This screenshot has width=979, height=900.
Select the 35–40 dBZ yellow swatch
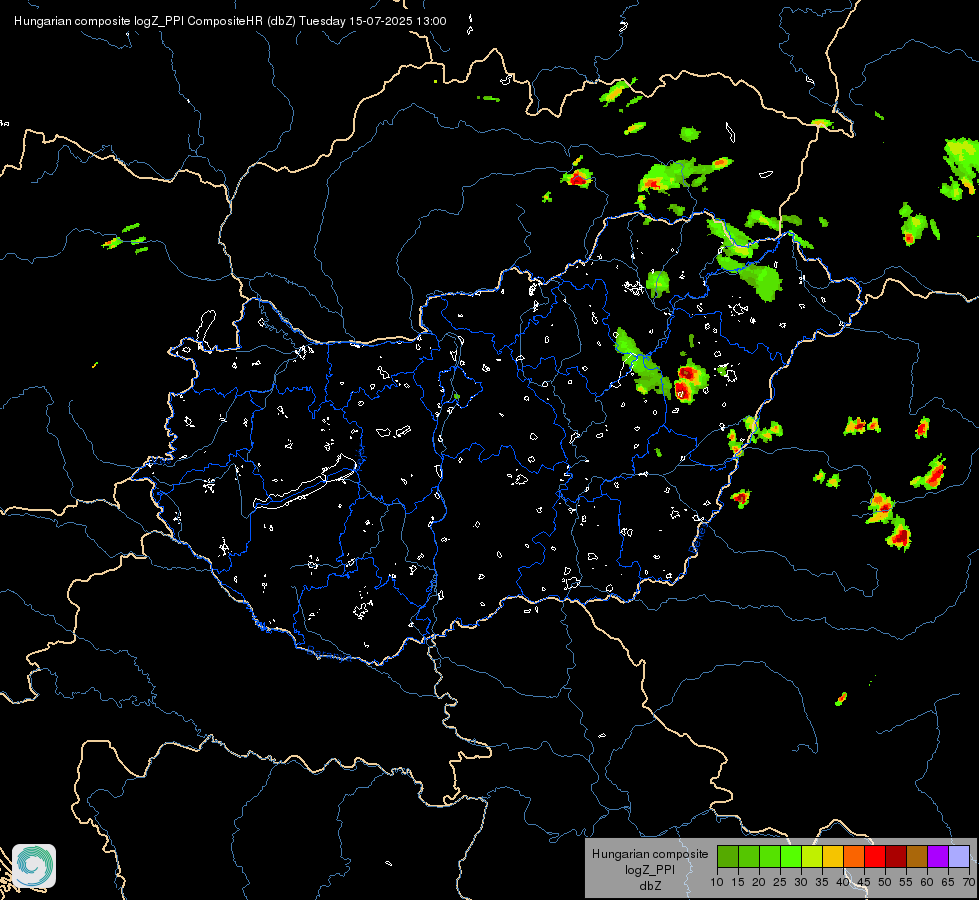pyautogui.click(x=833, y=856)
